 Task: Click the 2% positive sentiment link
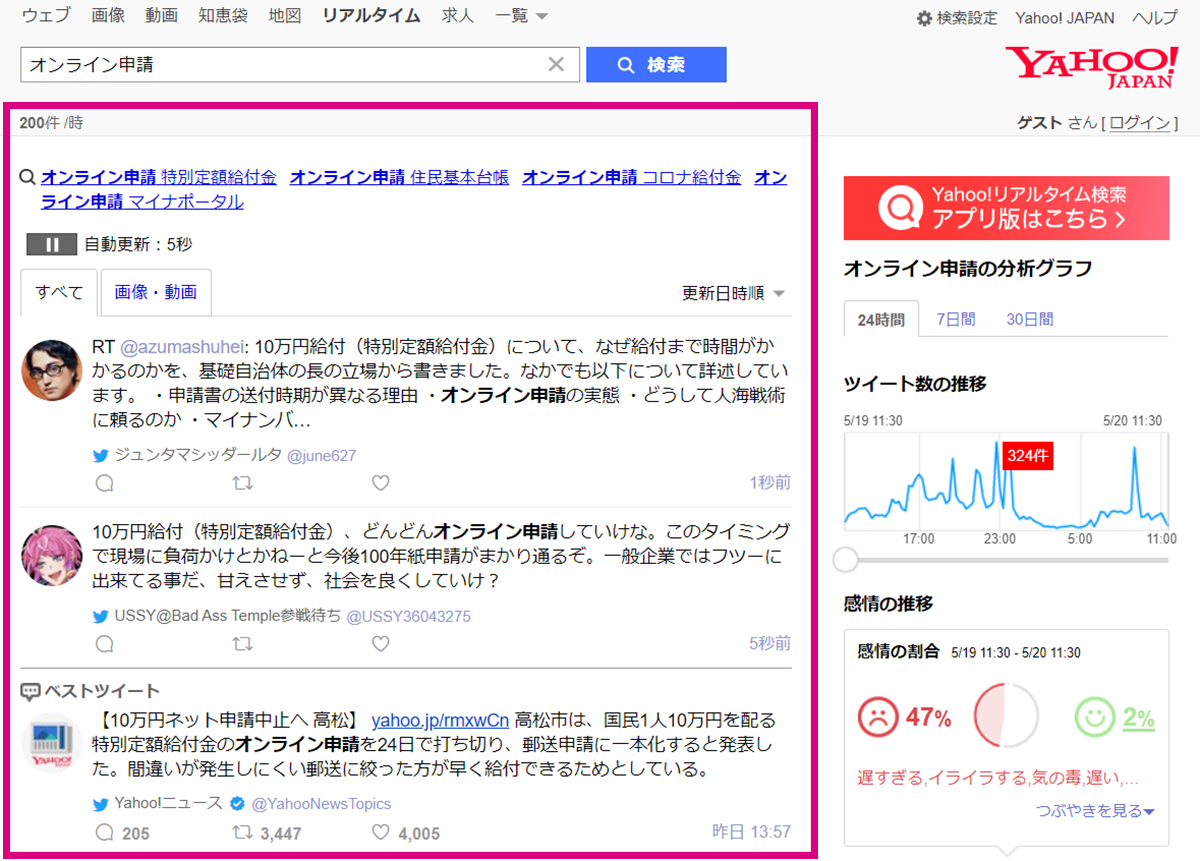point(1138,718)
